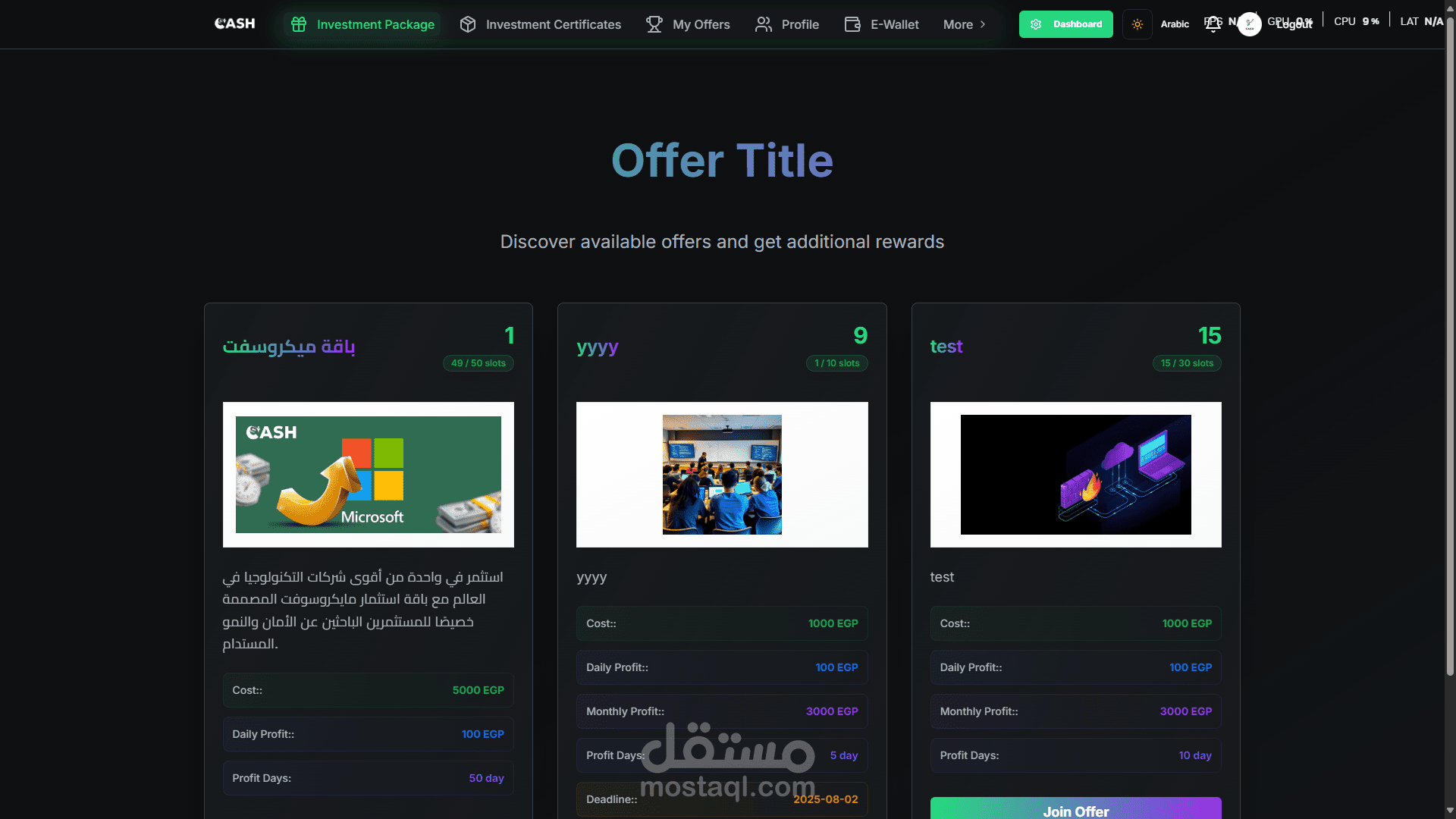Expand the More menu chevron

click(x=983, y=24)
